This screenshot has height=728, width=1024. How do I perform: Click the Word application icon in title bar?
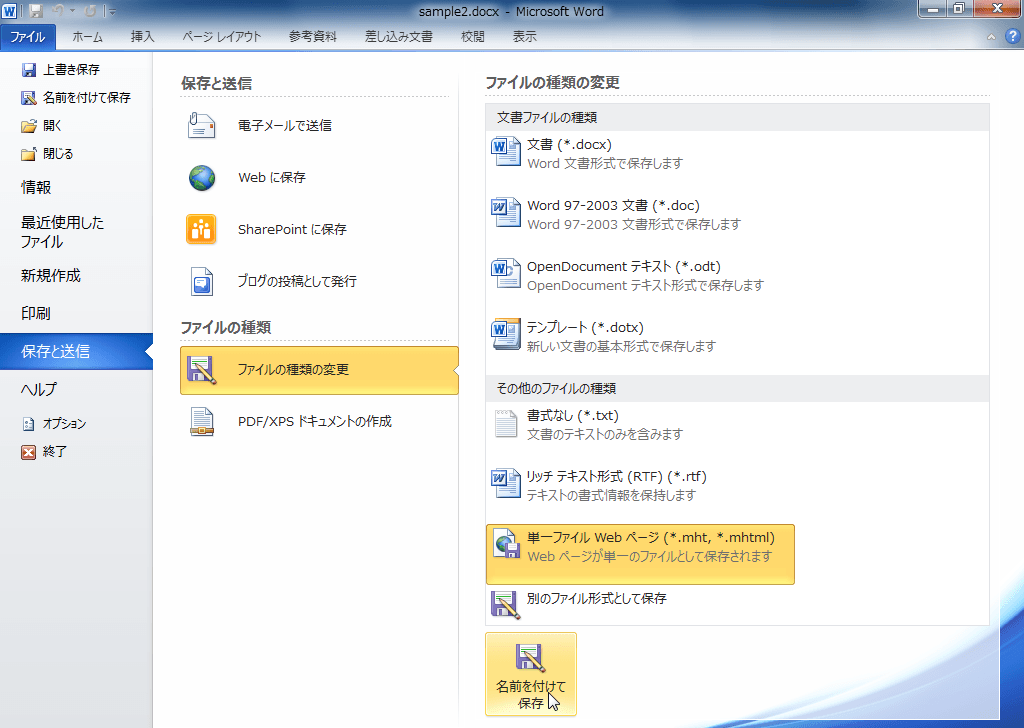(9, 11)
